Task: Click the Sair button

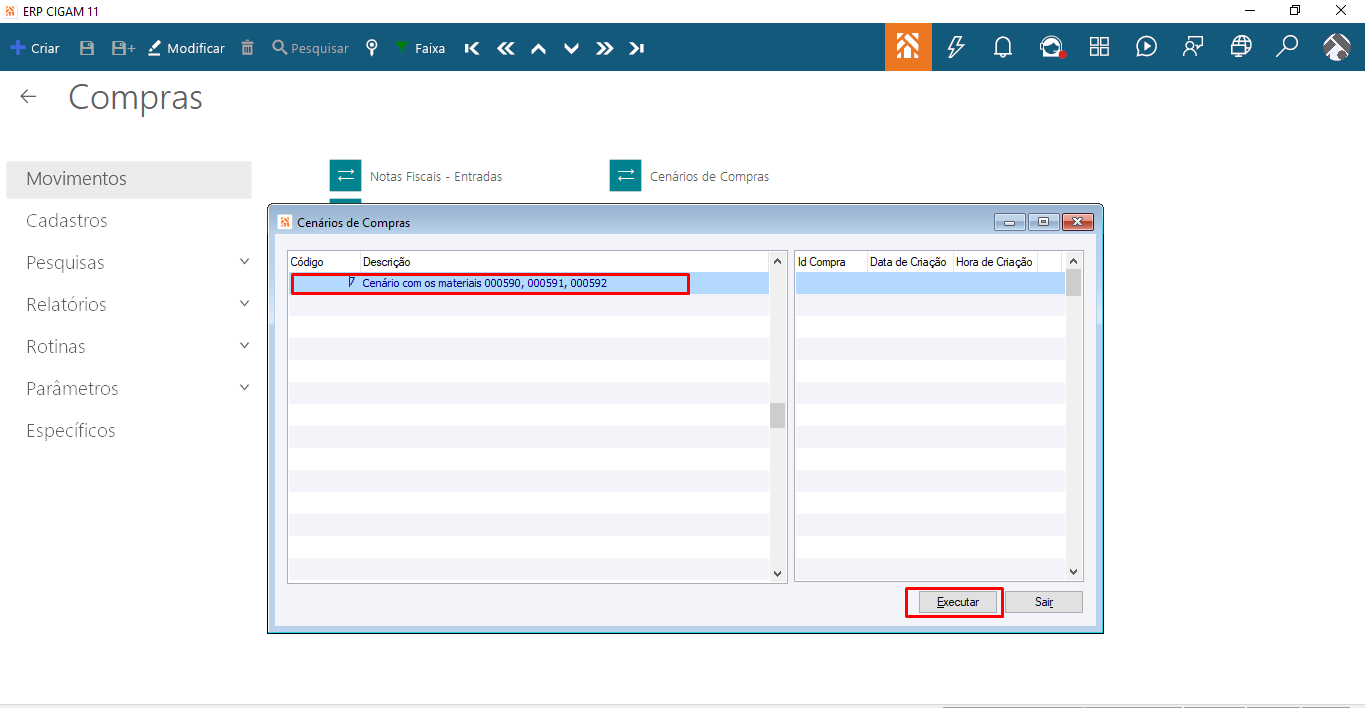Action: (x=1044, y=602)
